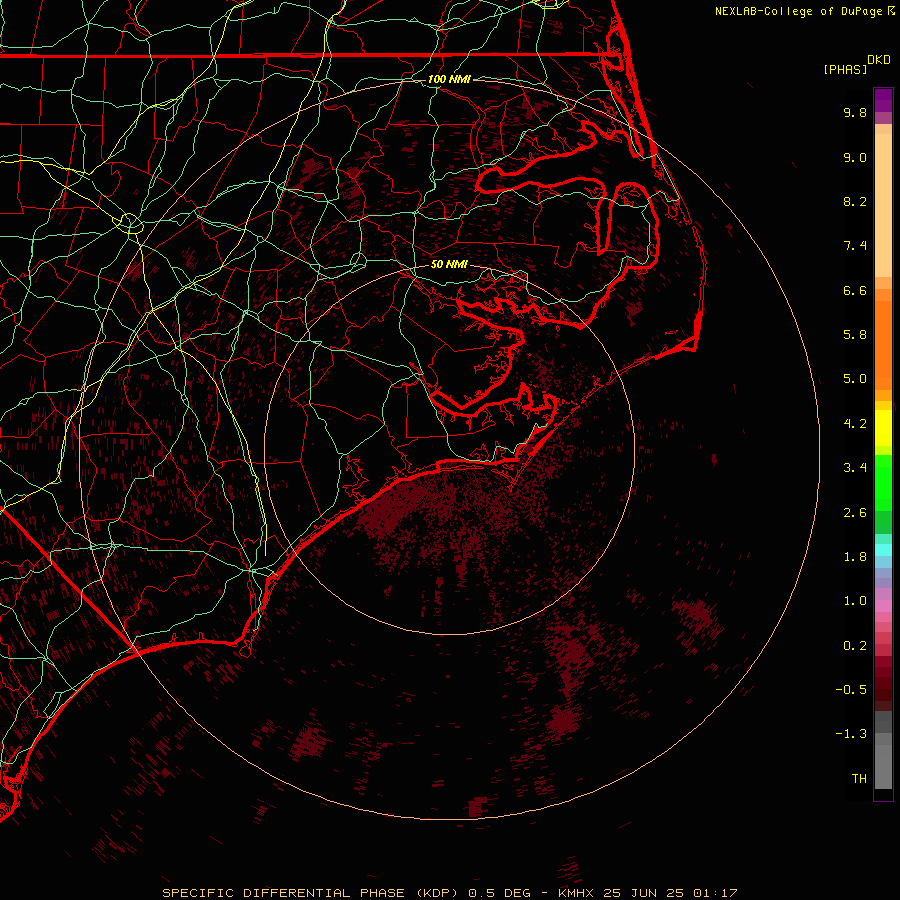This screenshot has height=900, width=900.
Task: Click the green band on the color bar
Action: coord(883,482)
